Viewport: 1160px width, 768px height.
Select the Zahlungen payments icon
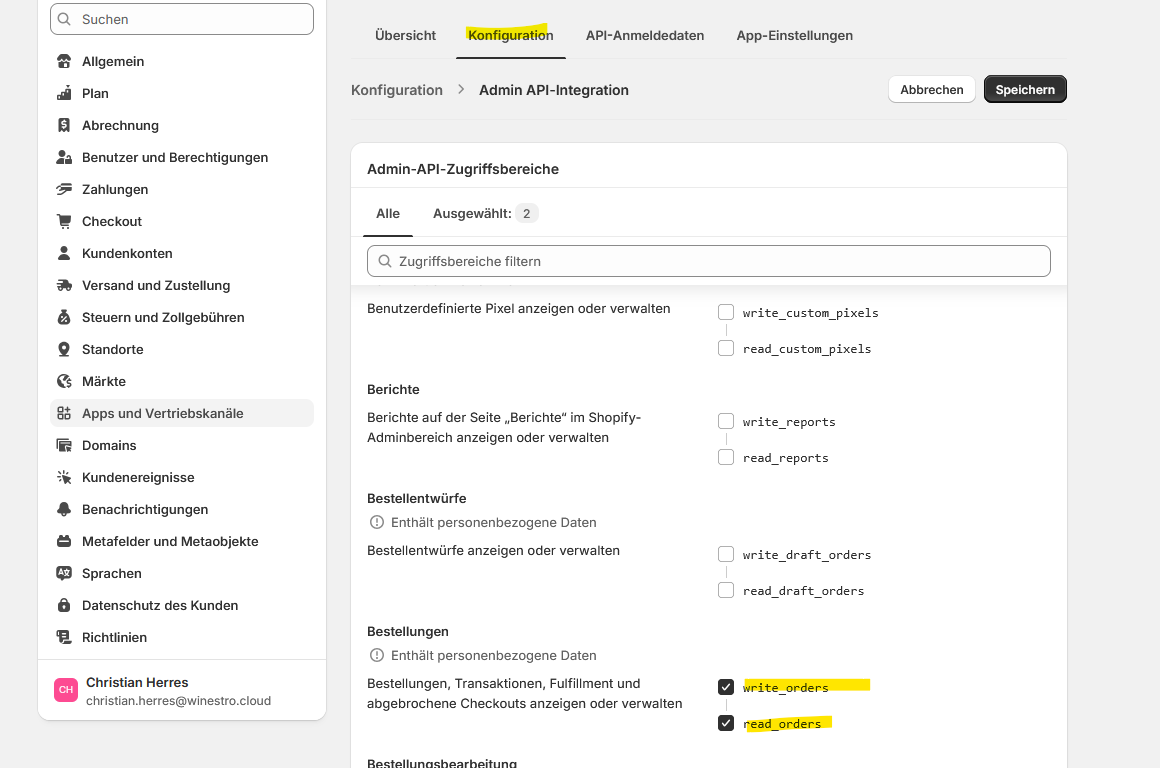[64, 189]
